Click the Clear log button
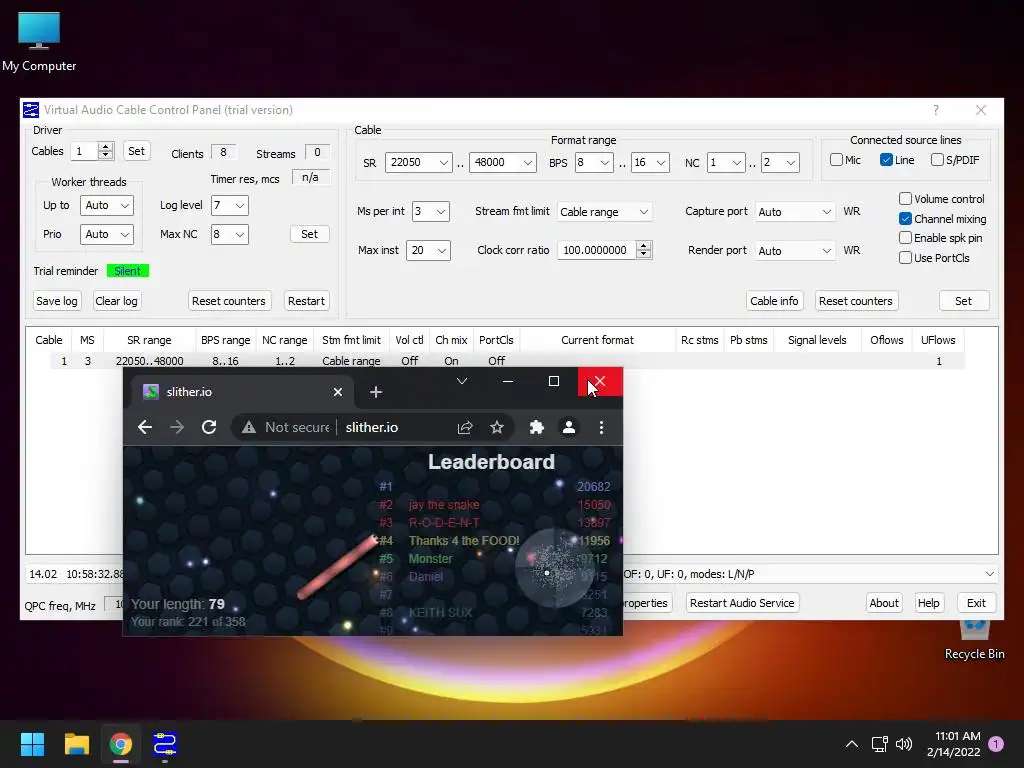This screenshot has width=1024, height=768. 116,300
